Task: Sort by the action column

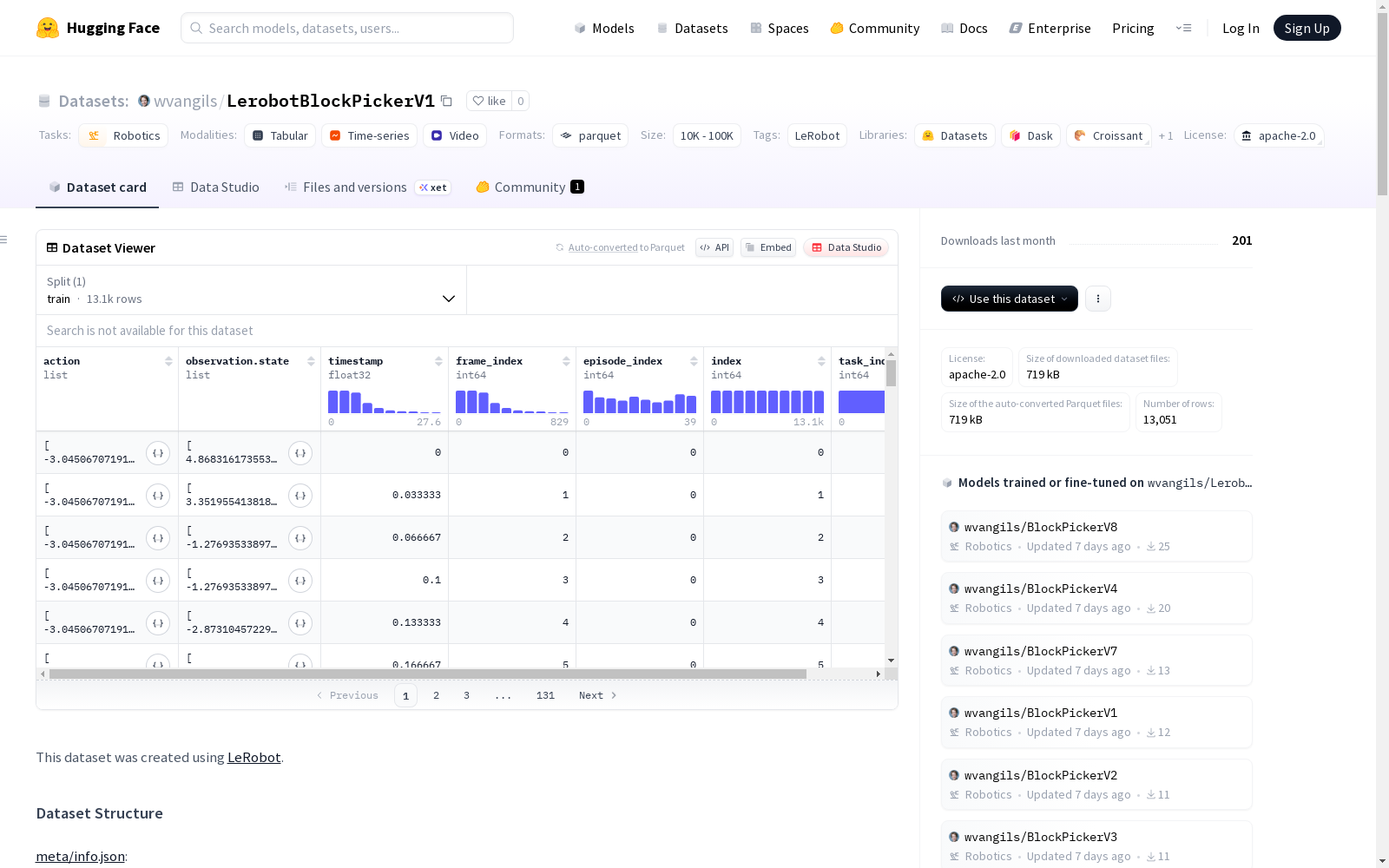Action: (x=168, y=361)
